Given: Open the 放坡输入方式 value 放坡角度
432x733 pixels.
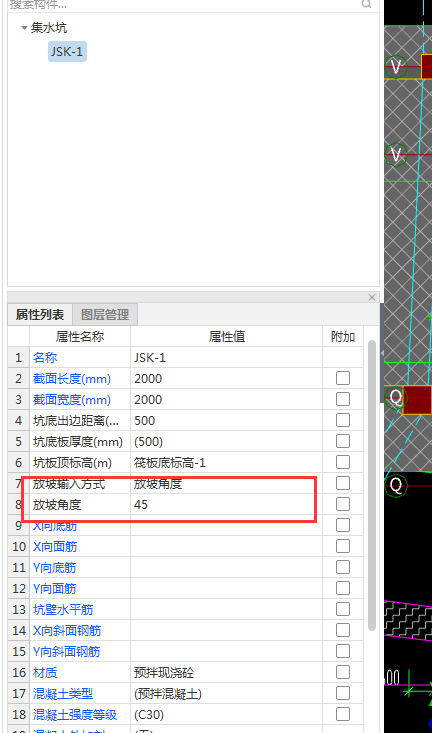Looking at the screenshot, I should point(226,484).
